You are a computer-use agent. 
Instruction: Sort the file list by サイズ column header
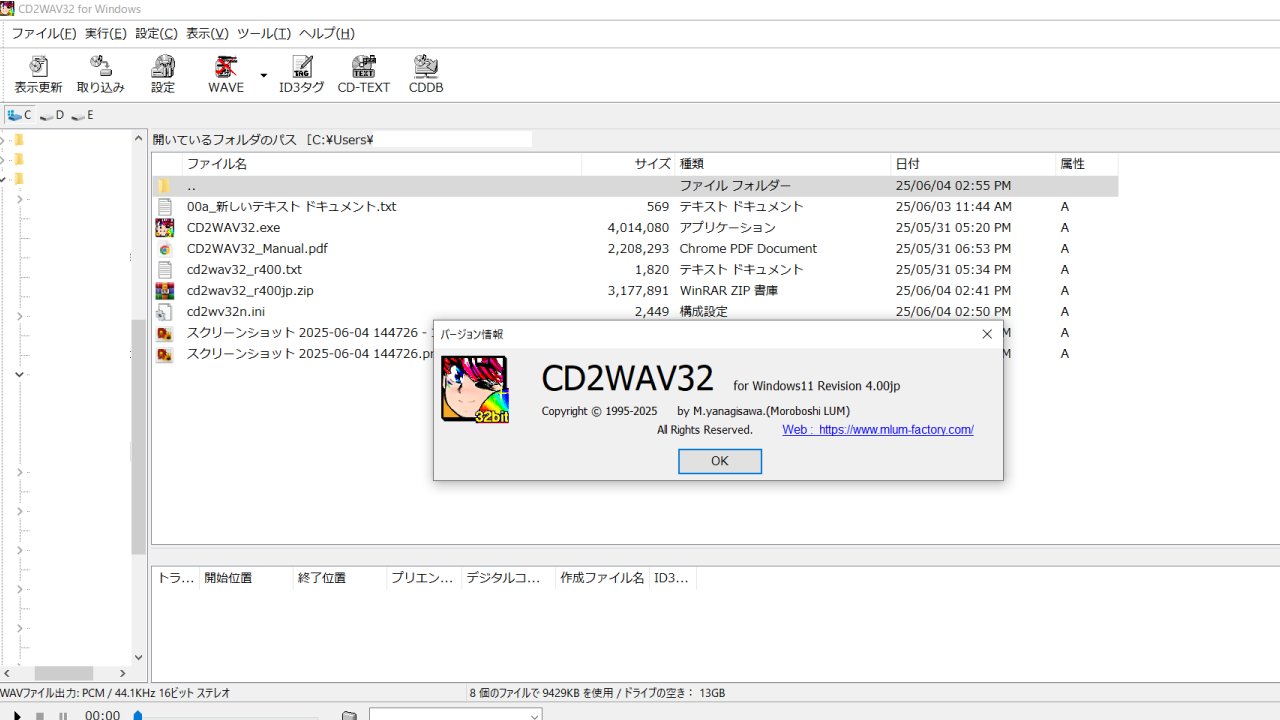(652, 164)
